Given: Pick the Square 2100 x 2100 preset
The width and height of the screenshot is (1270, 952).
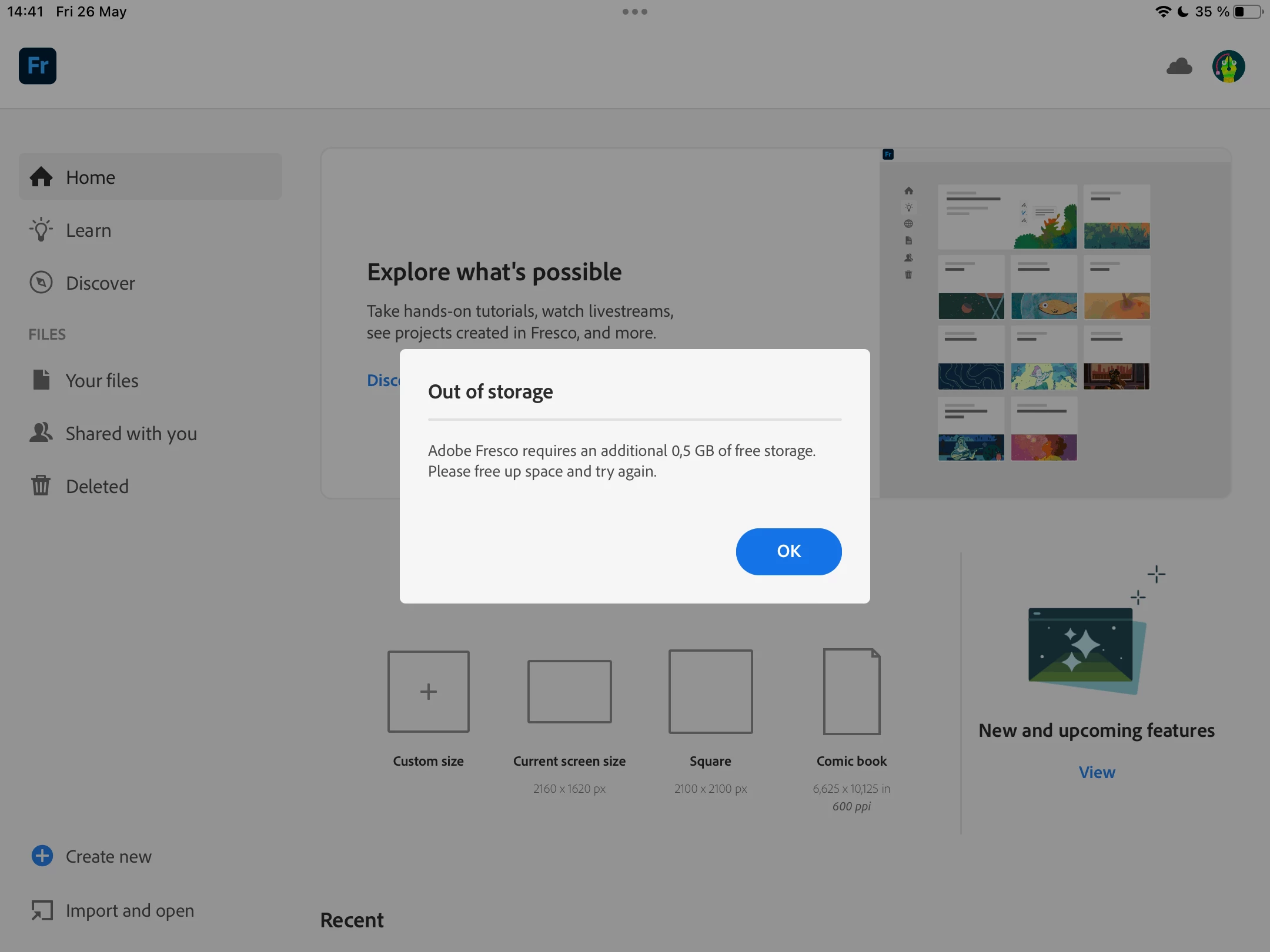Looking at the screenshot, I should 710,692.
